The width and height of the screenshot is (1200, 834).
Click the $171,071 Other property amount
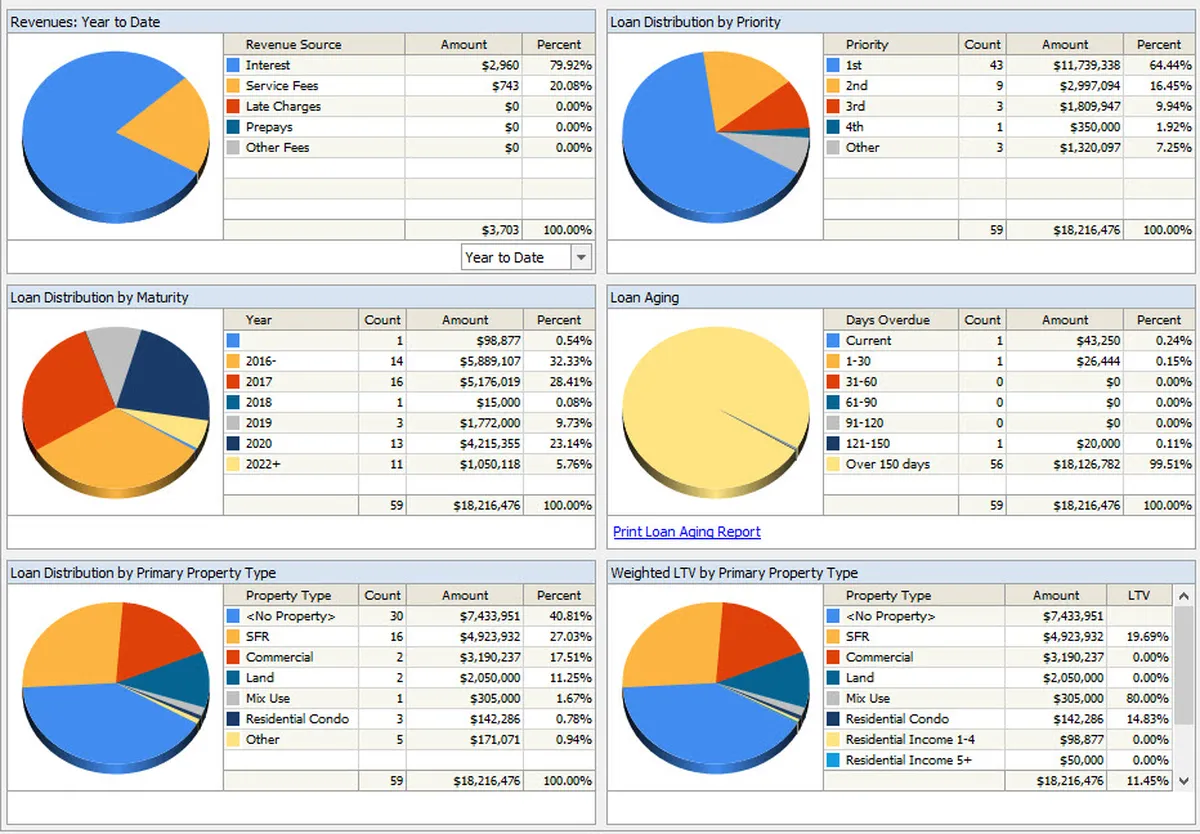click(464, 740)
